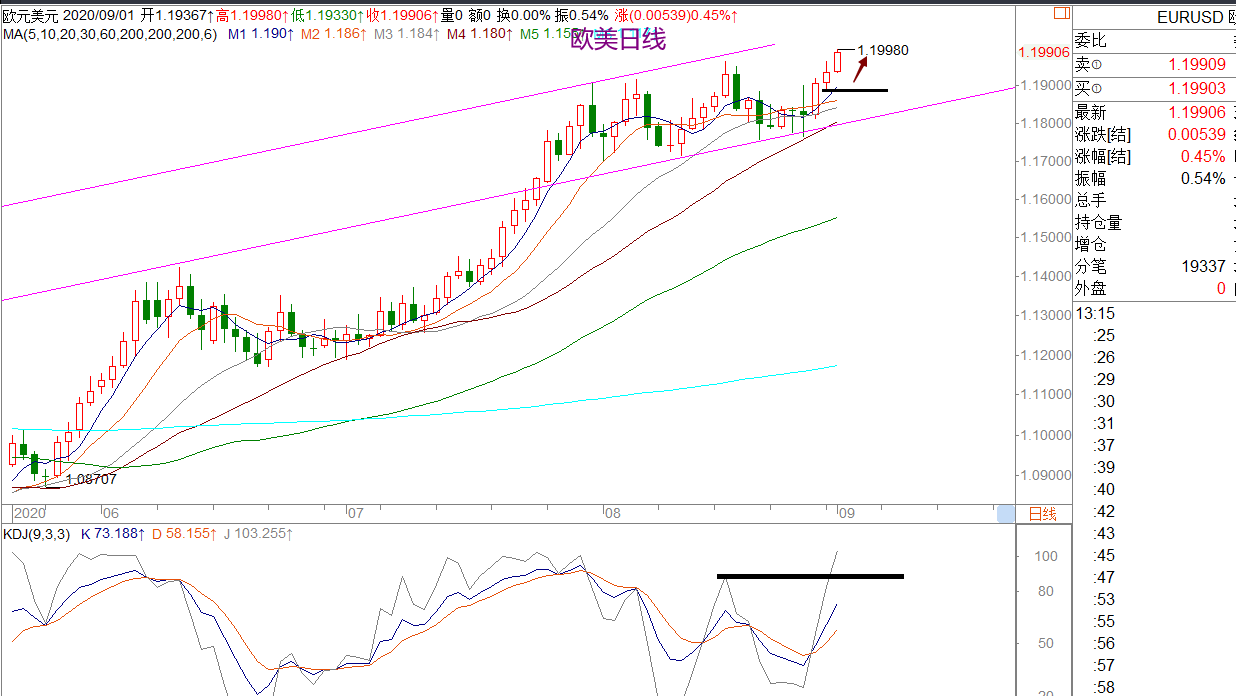Click the 振幅 row label

coord(1090,179)
